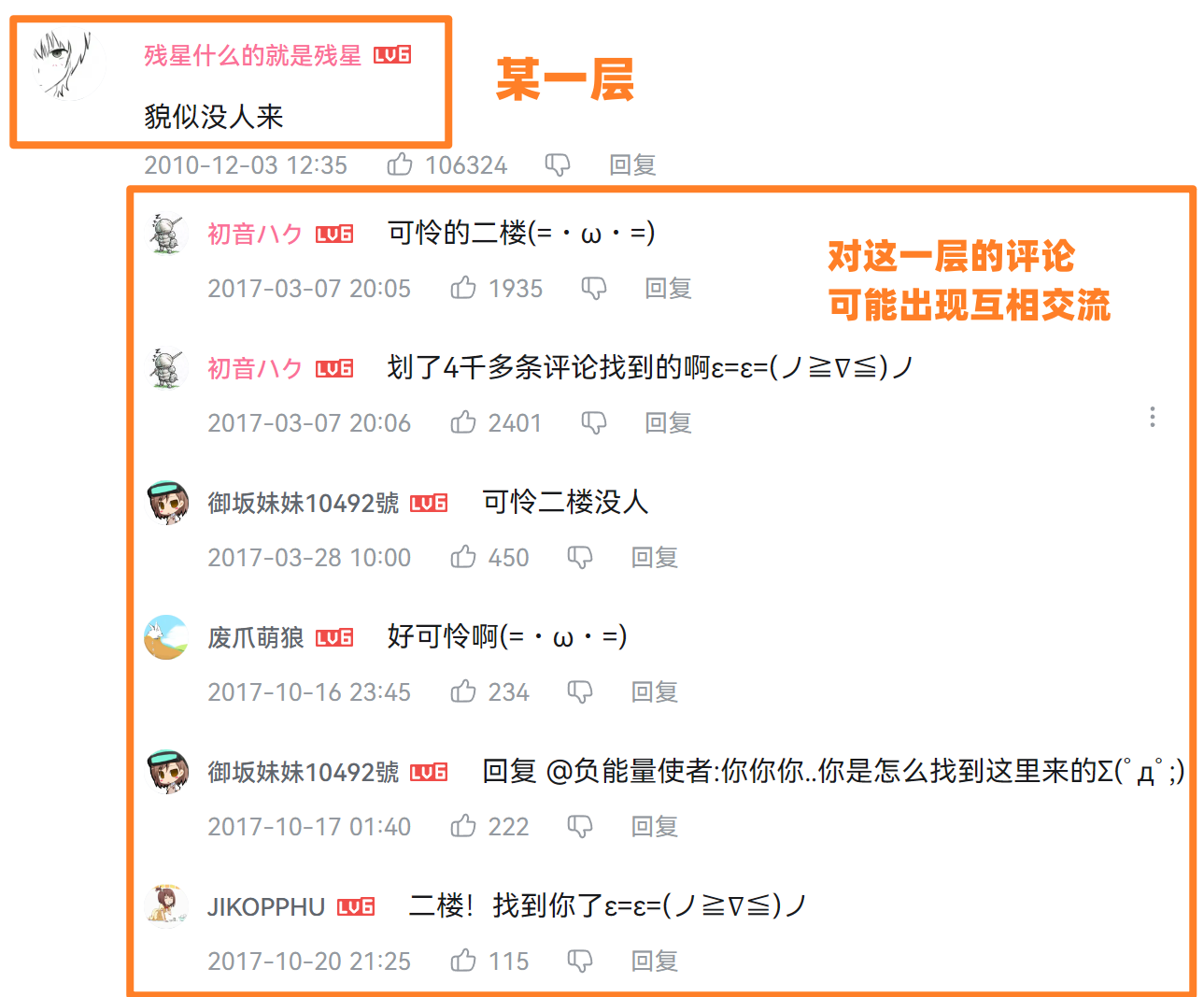Like JIKOPPHU's reply with 115 likes
The image size is (1204, 997).
point(463,961)
